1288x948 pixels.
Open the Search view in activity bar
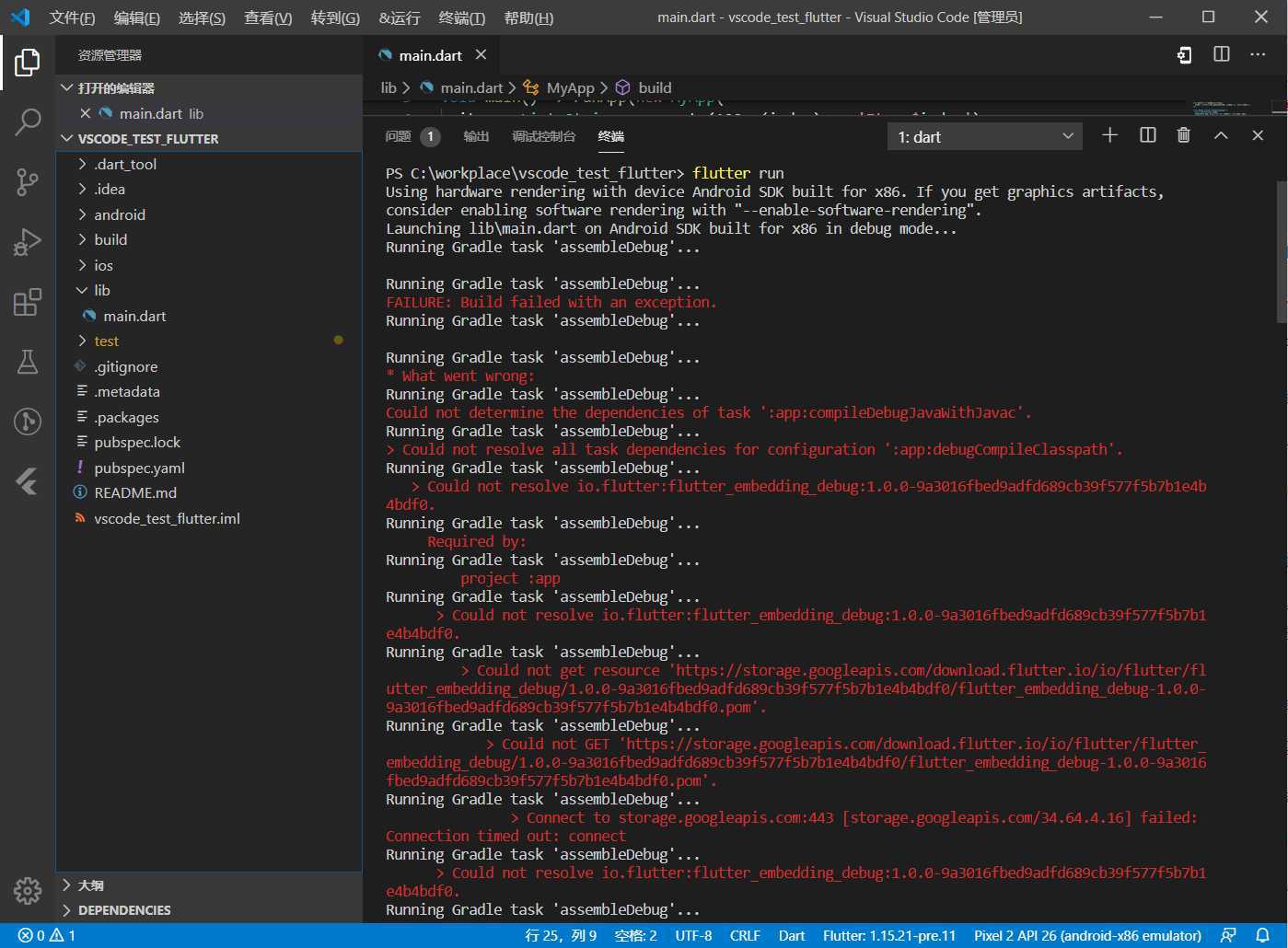pos(28,121)
